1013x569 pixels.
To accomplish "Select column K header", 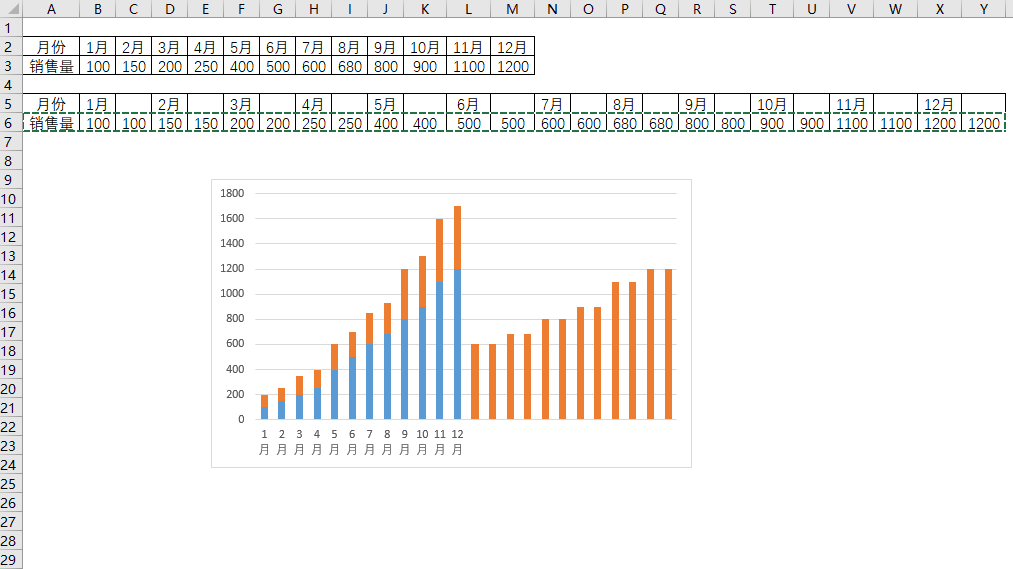I will 424,9.
